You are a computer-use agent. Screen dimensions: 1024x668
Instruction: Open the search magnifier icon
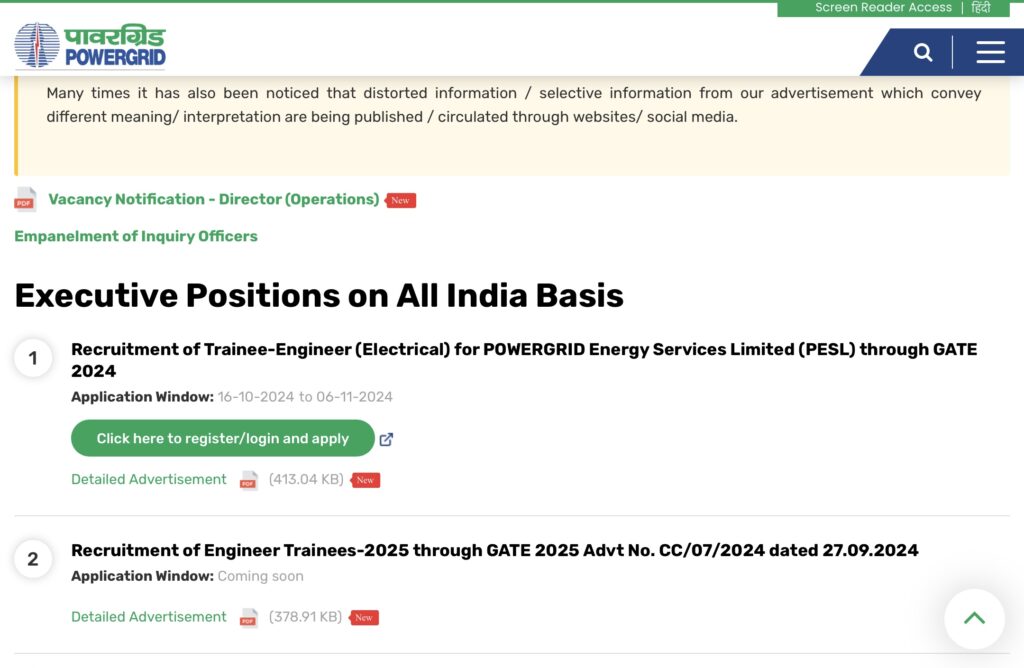pyautogui.click(x=923, y=52)
